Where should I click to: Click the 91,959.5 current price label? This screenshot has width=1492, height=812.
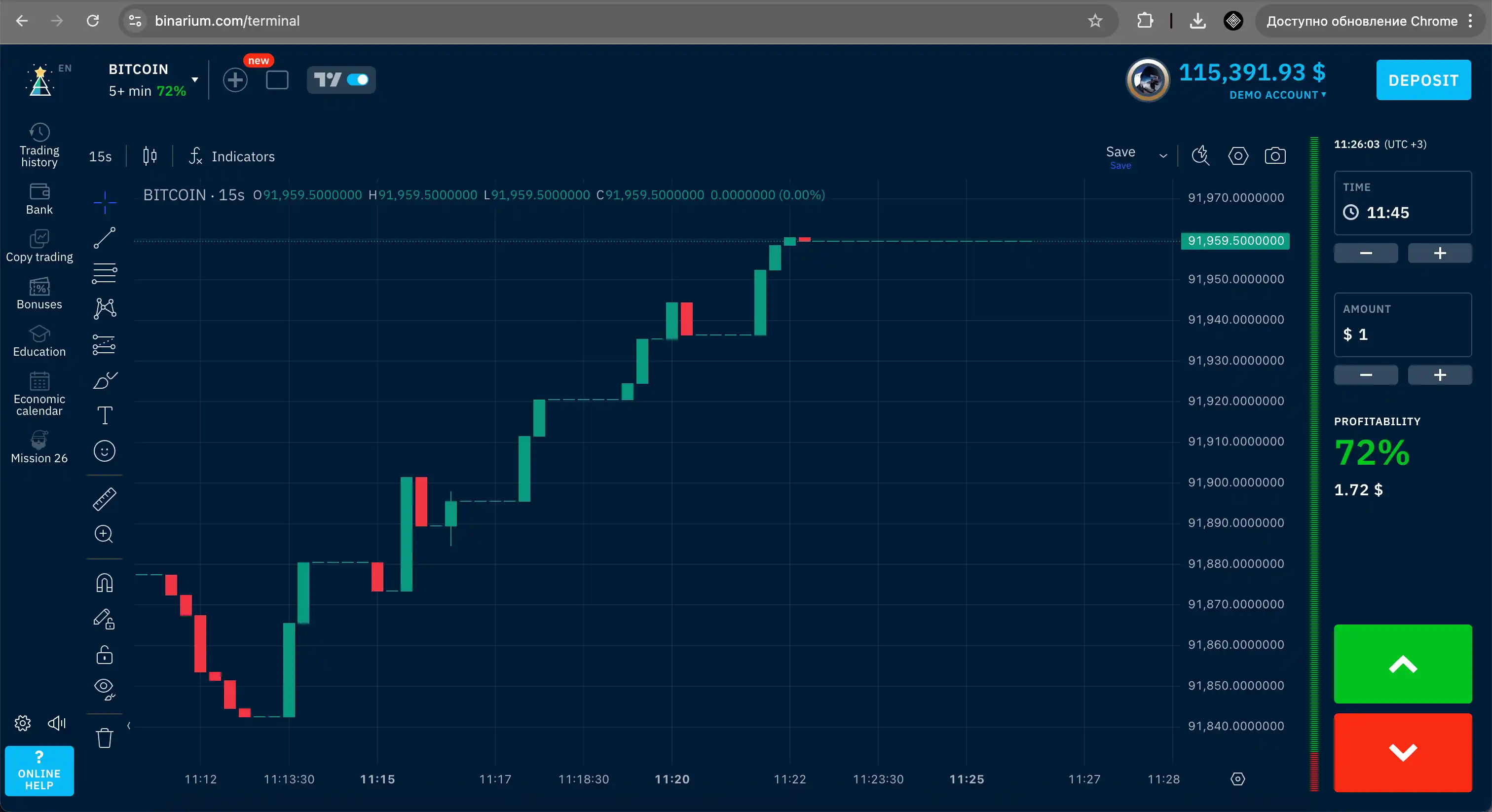[1235, 240]
